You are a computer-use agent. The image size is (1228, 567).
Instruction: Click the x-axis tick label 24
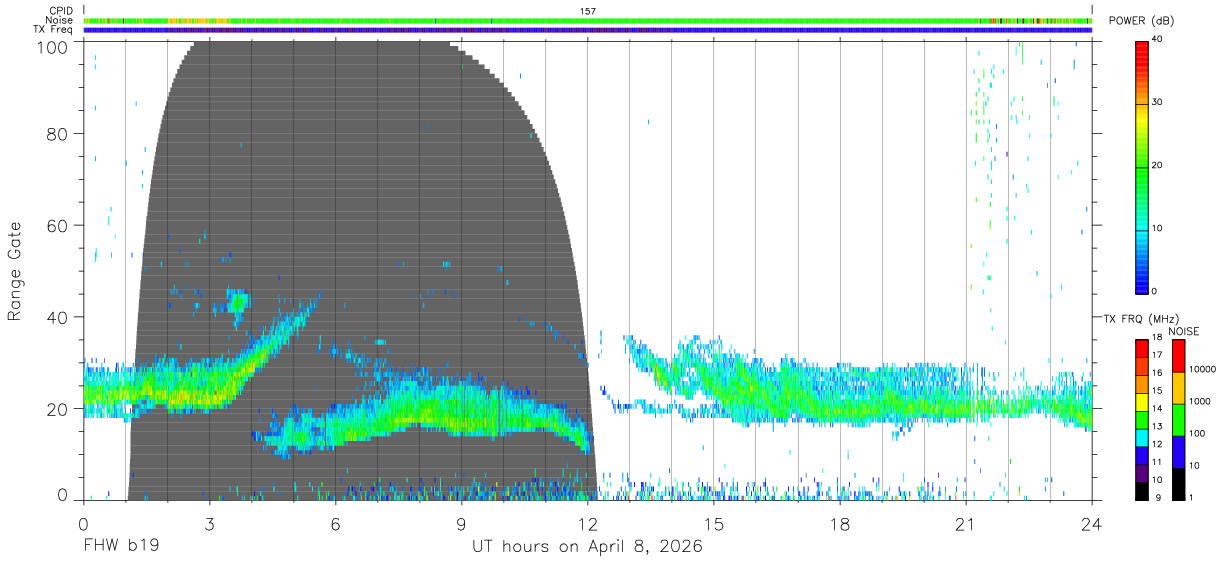(1092, 524)
